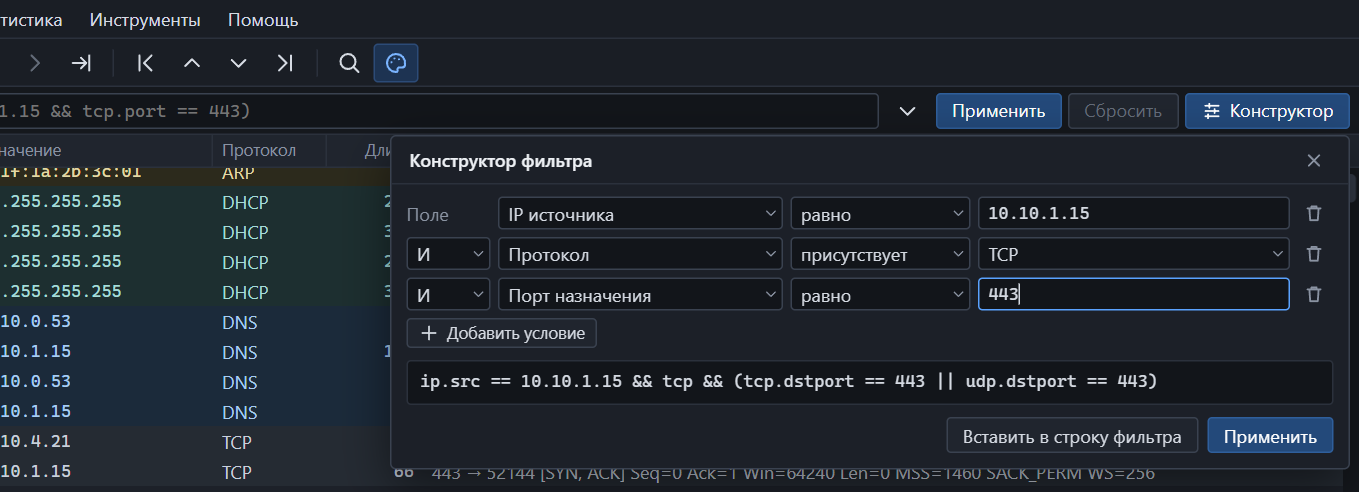Open the search magnifier tool
The image size is (1359, 492).
349,63
